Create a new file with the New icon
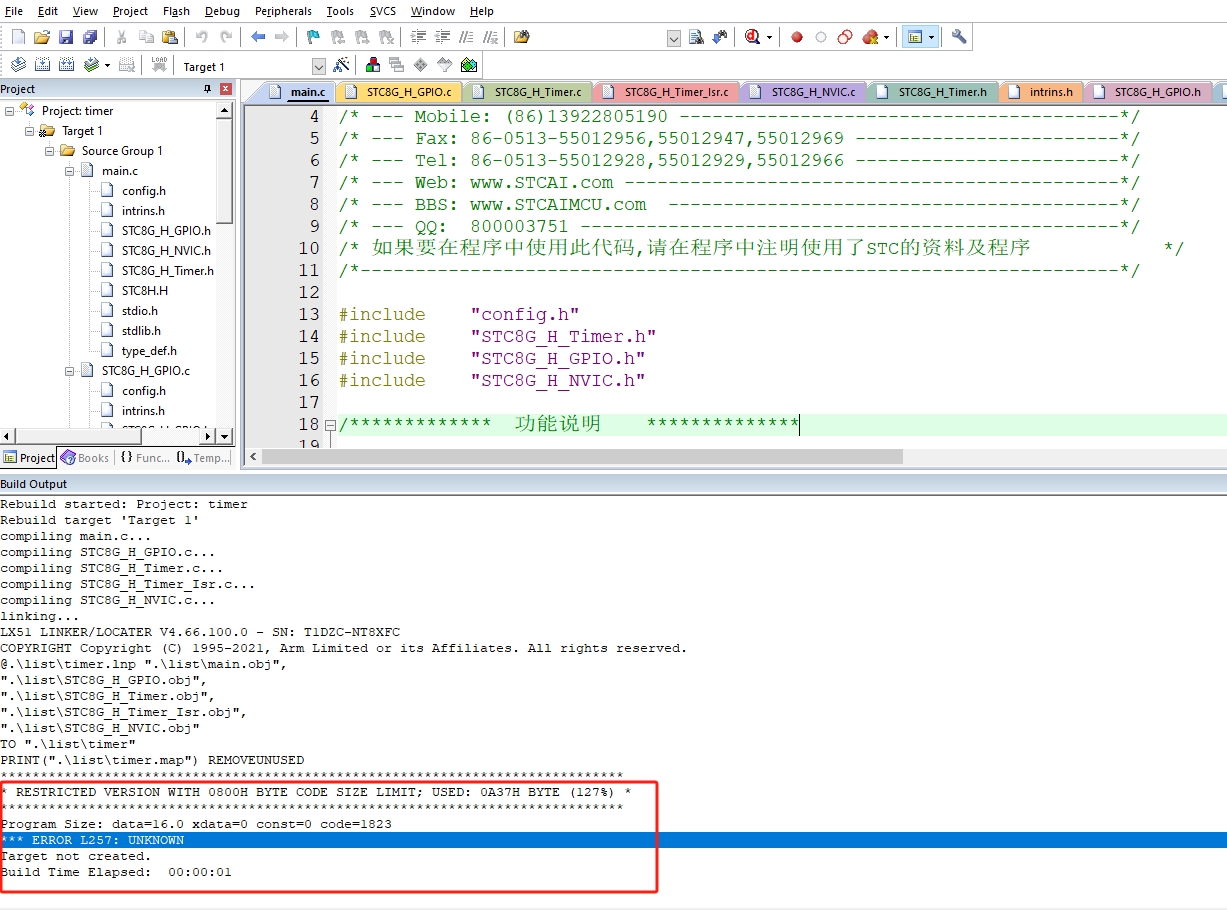1227x910 pixels. pos(18,37)
